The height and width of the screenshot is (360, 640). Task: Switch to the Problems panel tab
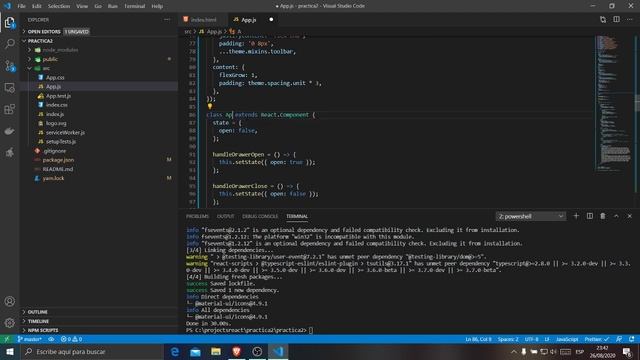point(197,216)
